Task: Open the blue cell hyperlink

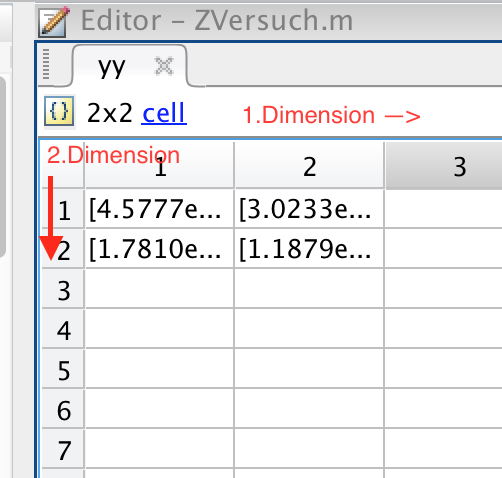Action: pos(164,113)
